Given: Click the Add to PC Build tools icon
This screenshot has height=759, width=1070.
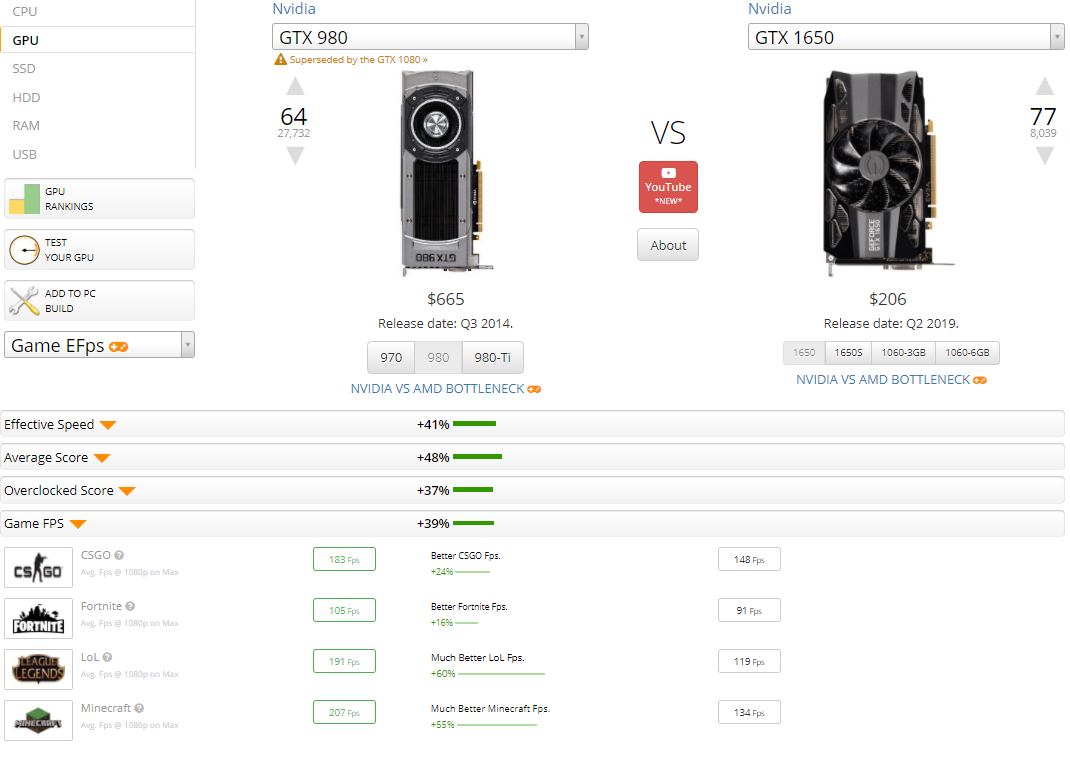Looking at the screenshot, I should (x=24, y=301).
